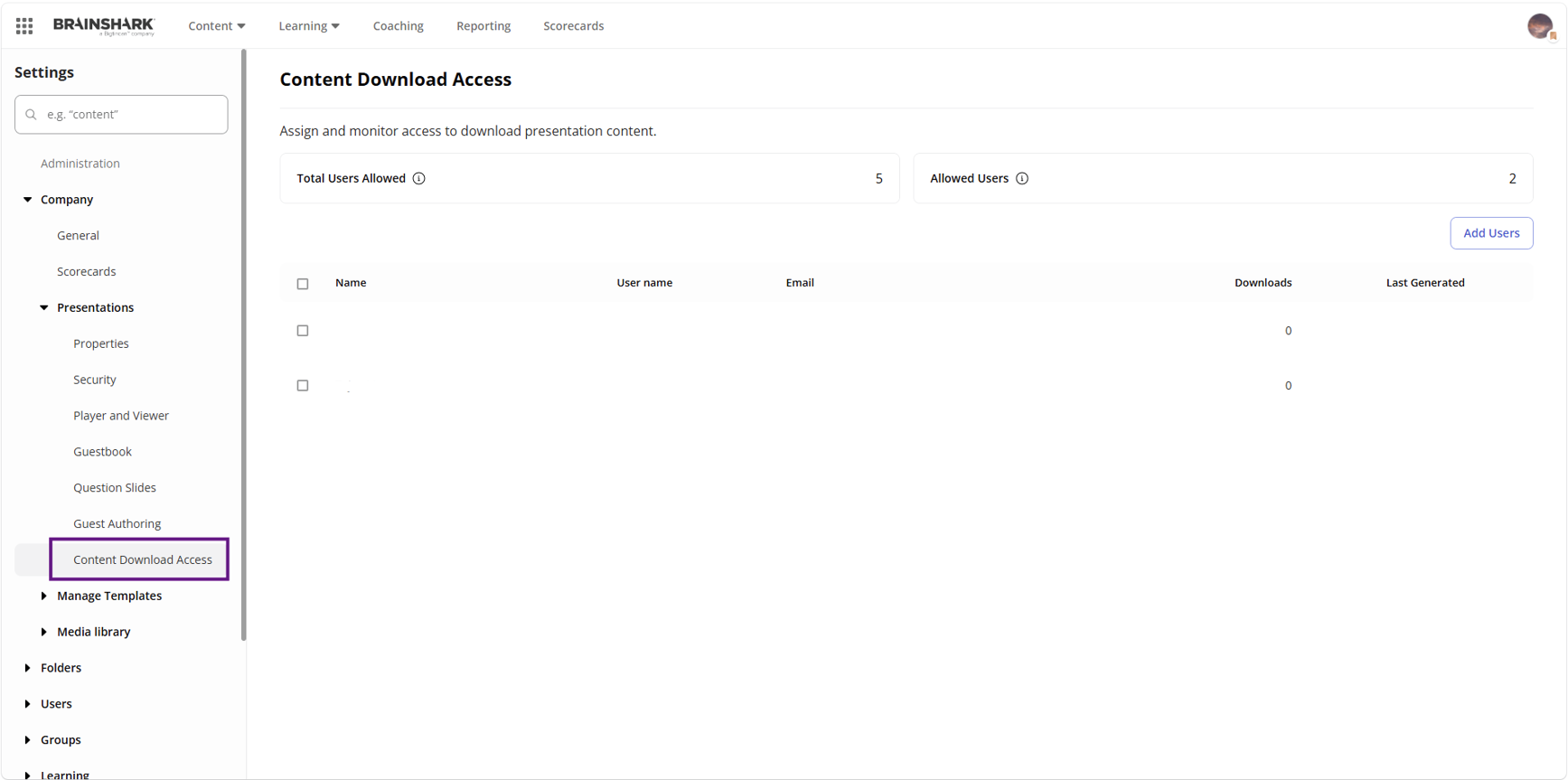The image size is (1568, 780).
Task: Open Scorecards under Company
Action: (87, 272)
